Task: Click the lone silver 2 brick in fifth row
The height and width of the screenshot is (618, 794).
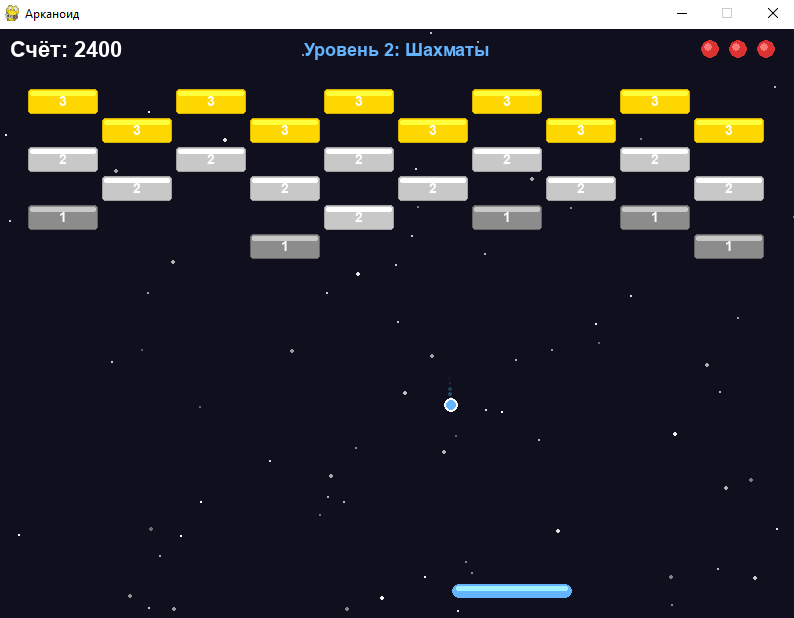Action: coord(359,217)
